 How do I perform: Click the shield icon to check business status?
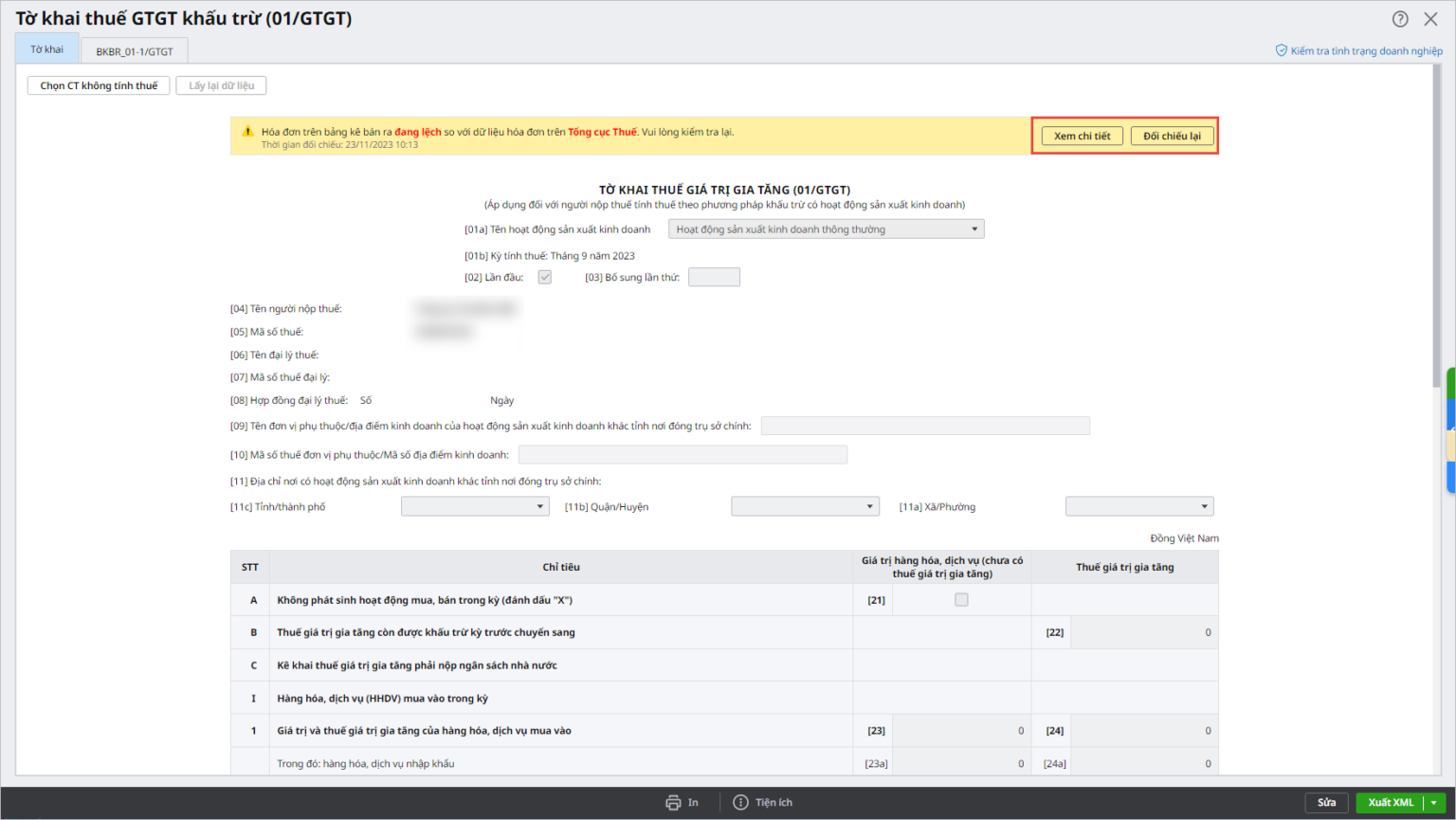click(x=1281, y=51)
